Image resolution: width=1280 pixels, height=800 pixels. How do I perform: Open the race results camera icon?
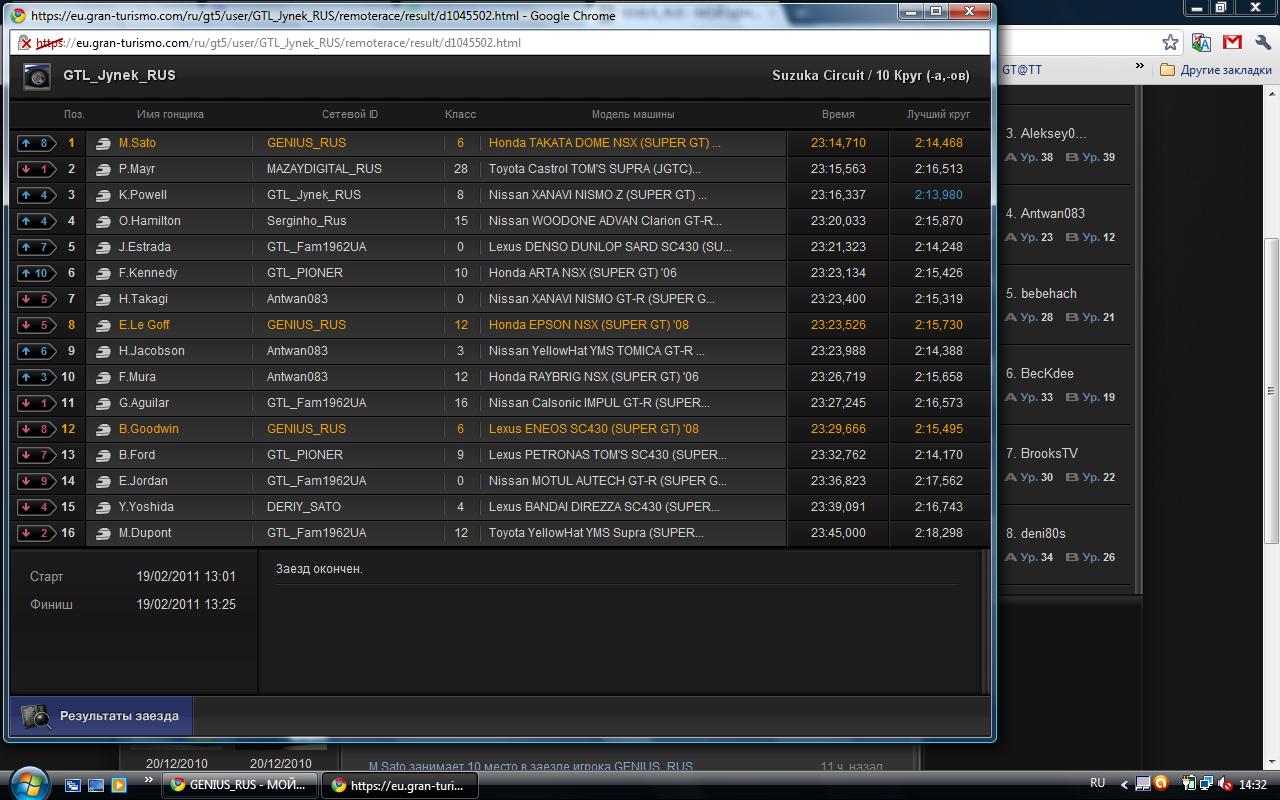coord(36,716)
